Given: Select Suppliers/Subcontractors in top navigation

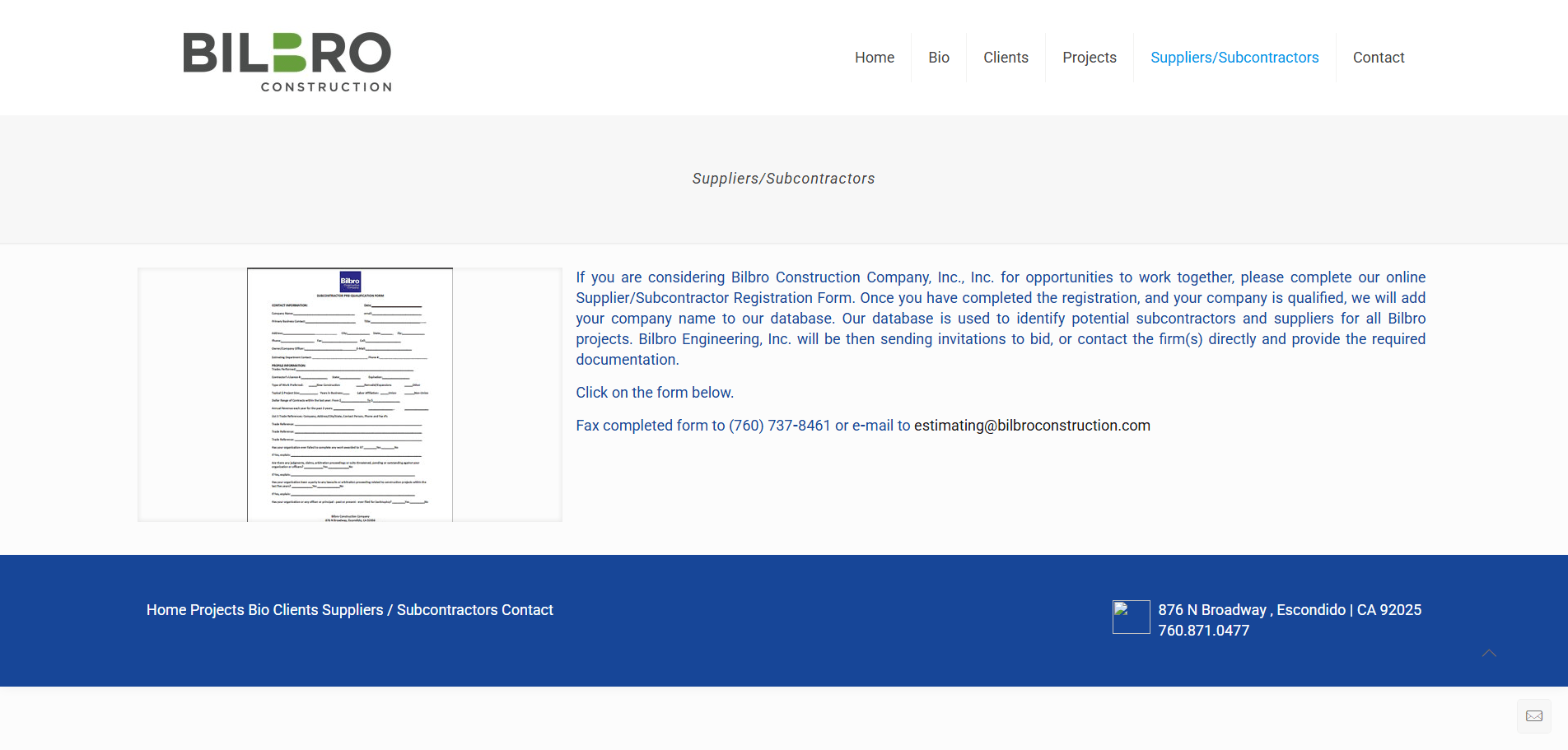Looking at the screenshot, I should click(1234, 58).
